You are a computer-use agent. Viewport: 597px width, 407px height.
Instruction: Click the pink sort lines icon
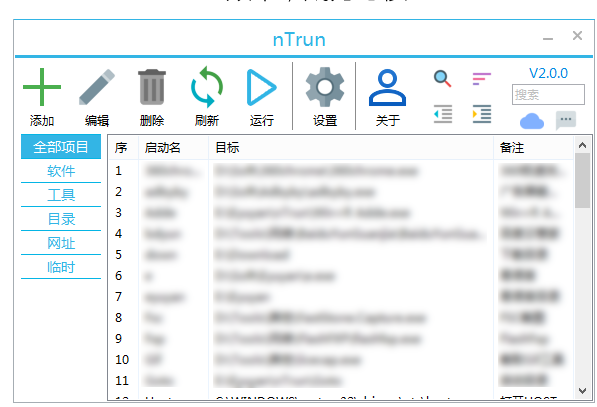(x=482, y=79)
